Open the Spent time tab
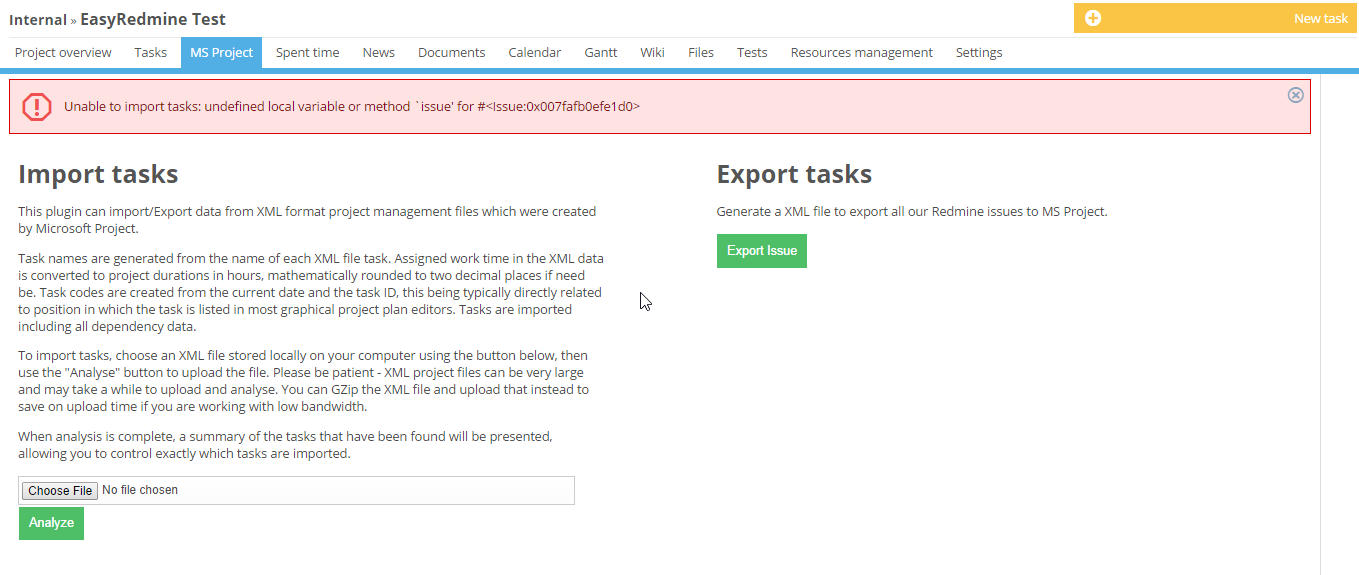Image resolution: width=1359 pixels, height=575 pixels. click(x=307, y=52)
